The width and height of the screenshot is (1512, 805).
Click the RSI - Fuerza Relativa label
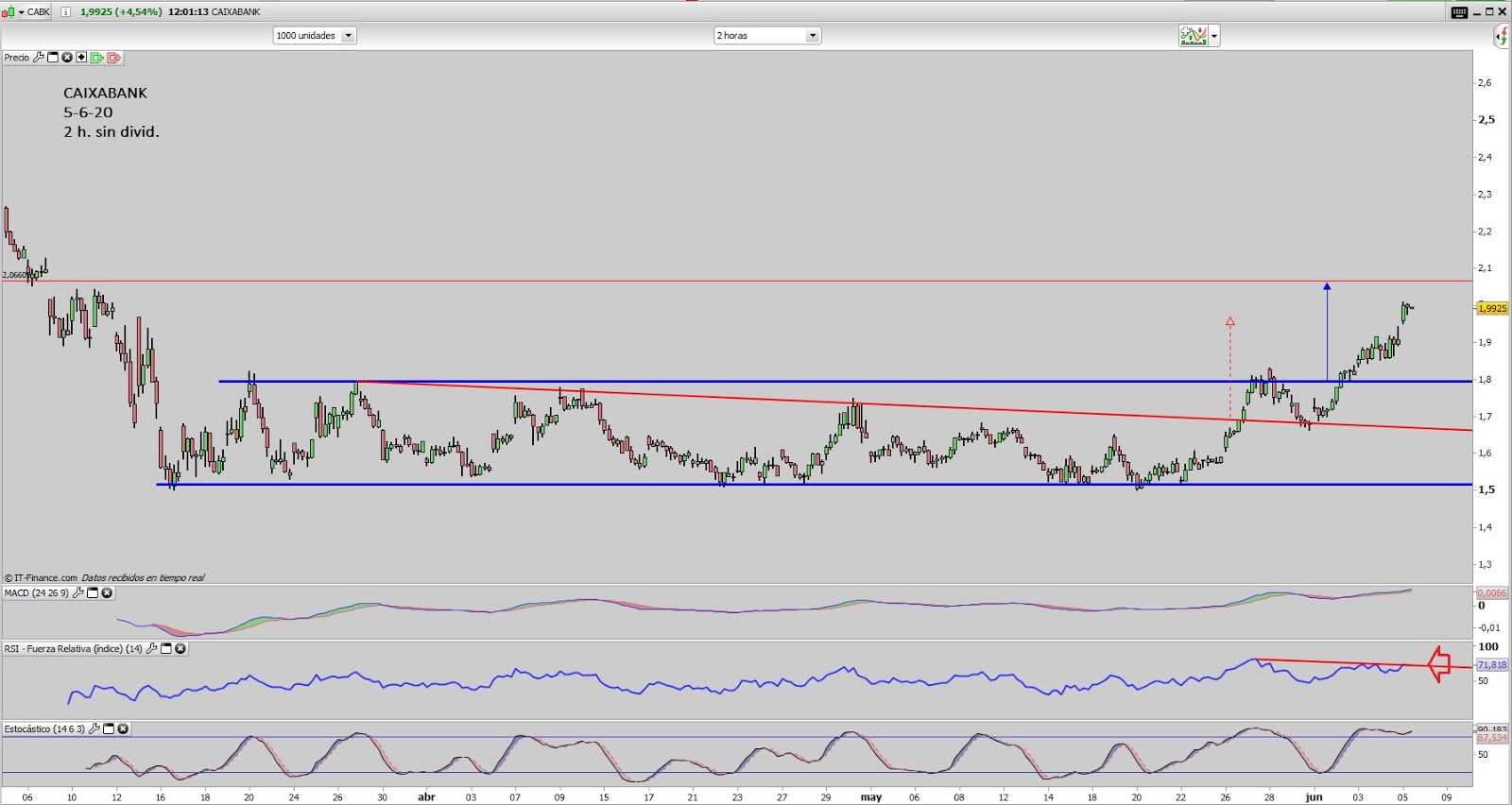point(73,649)
